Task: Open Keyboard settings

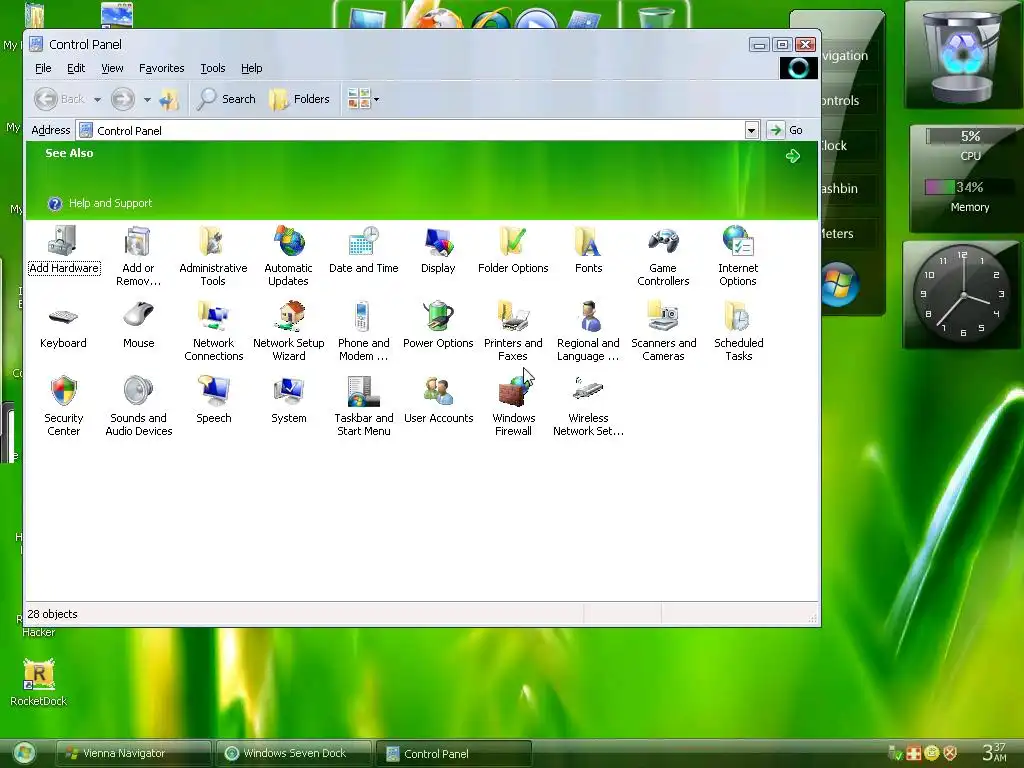Action: [x=63, y=325]
